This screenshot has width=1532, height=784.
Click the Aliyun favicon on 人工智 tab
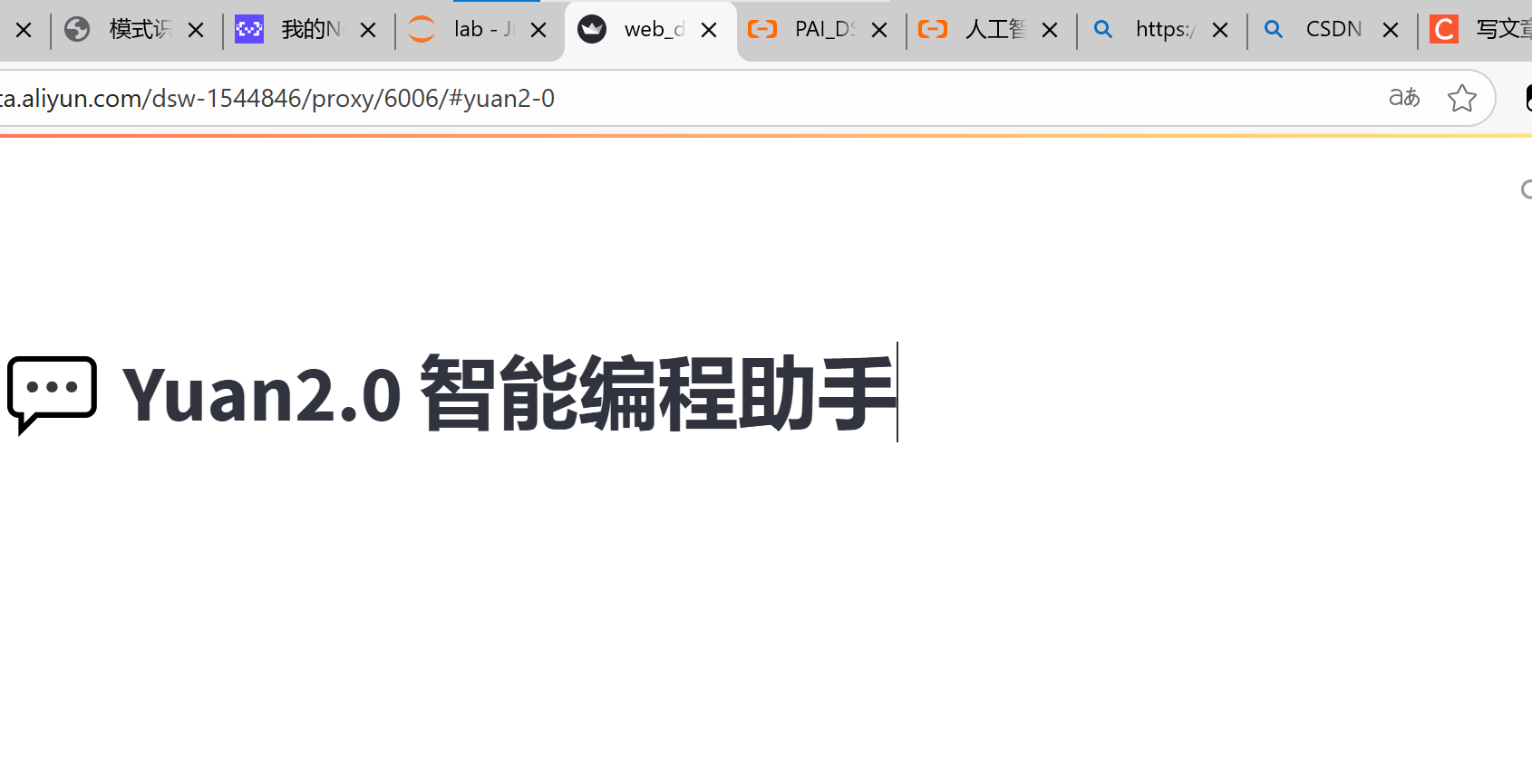(x=933, y=30)
